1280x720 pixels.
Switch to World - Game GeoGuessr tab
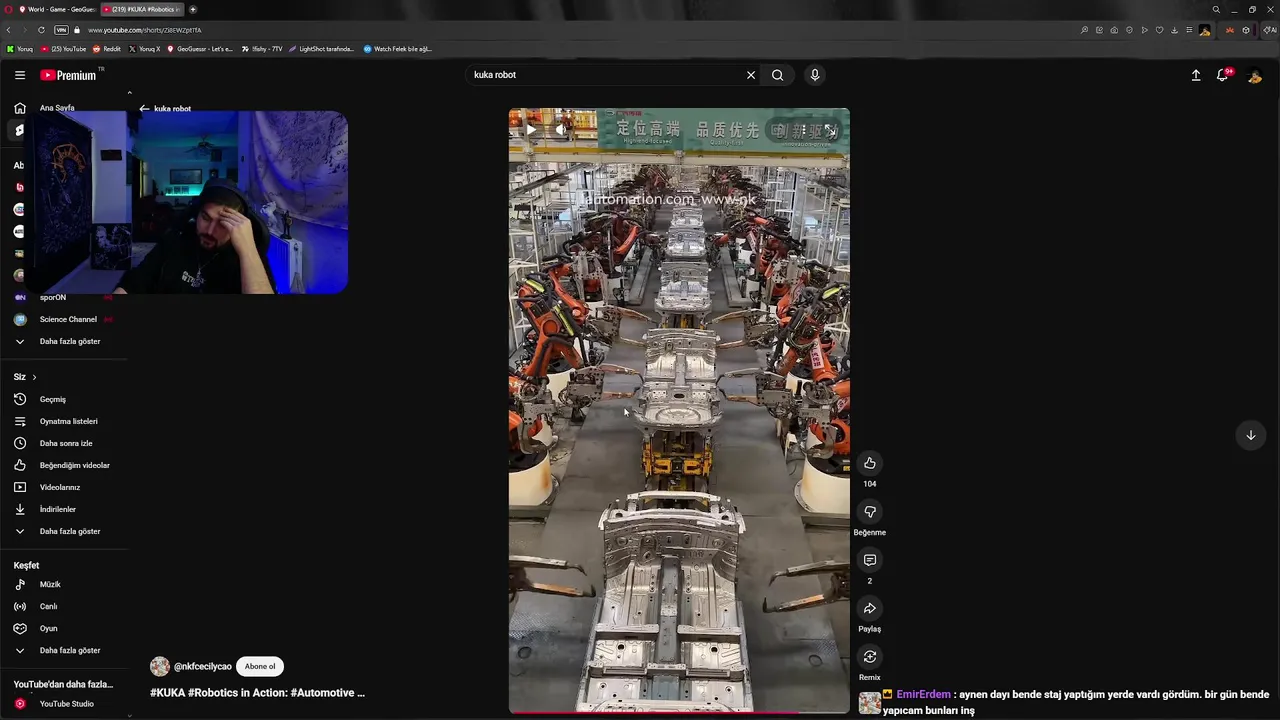(57, 9)
